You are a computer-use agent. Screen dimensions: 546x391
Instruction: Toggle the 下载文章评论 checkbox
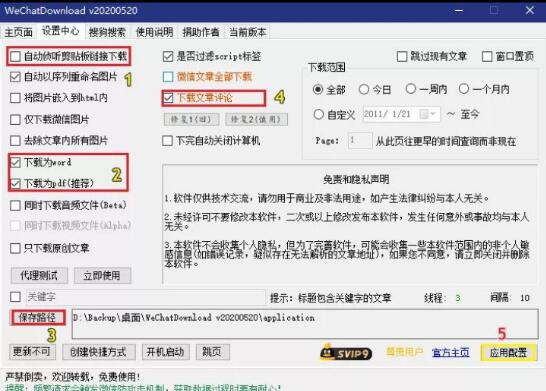click(168, 98)
